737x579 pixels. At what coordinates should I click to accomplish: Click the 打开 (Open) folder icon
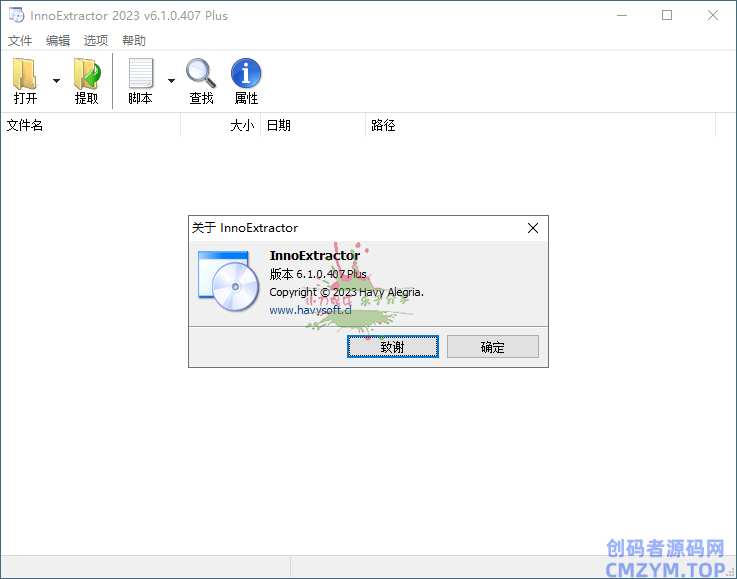pos(26,75)
